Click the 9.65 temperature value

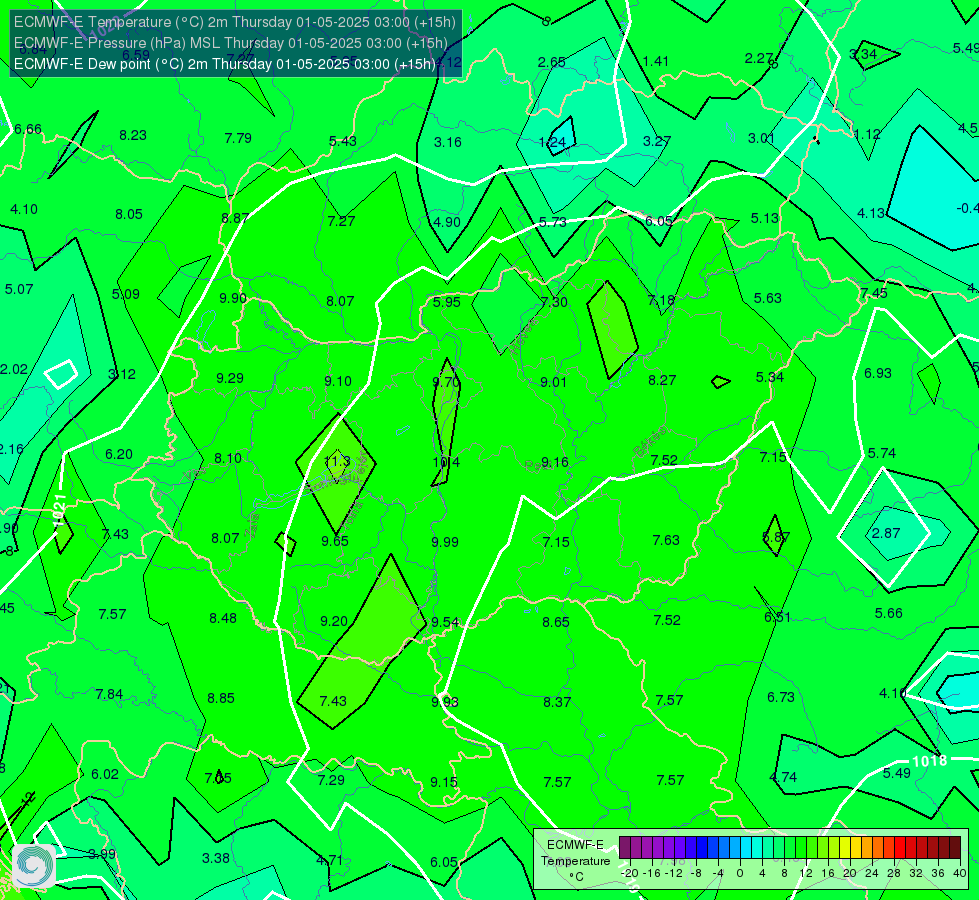(x=335, y=541)
